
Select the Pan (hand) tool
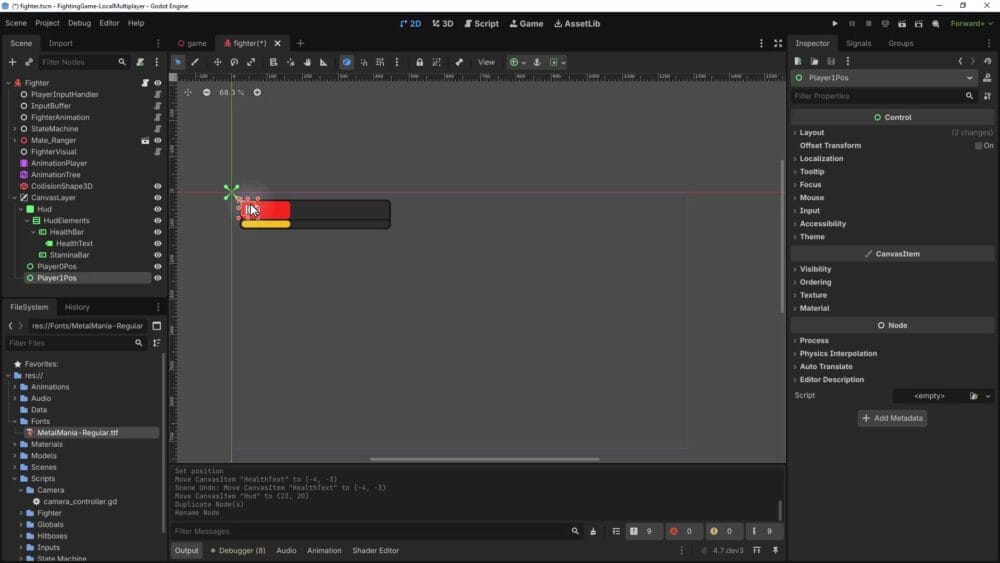click(x=307, y=62)
